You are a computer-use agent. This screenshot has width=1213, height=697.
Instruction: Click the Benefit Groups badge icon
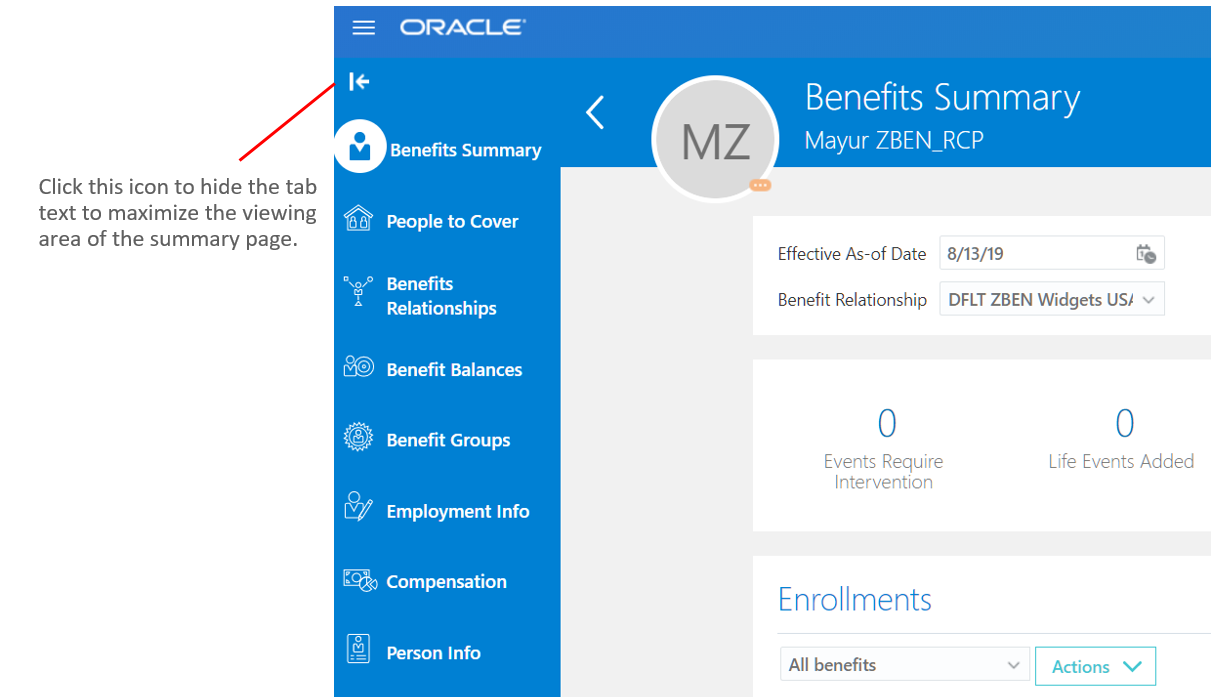click(x=358, y=438)
